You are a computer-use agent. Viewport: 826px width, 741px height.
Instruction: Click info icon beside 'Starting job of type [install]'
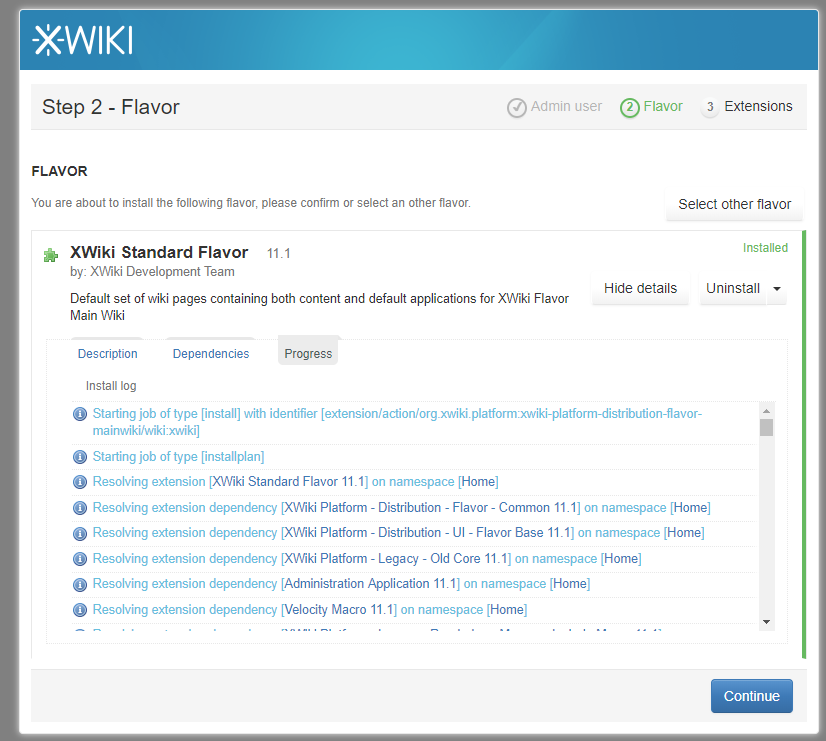tap(80, 414)
